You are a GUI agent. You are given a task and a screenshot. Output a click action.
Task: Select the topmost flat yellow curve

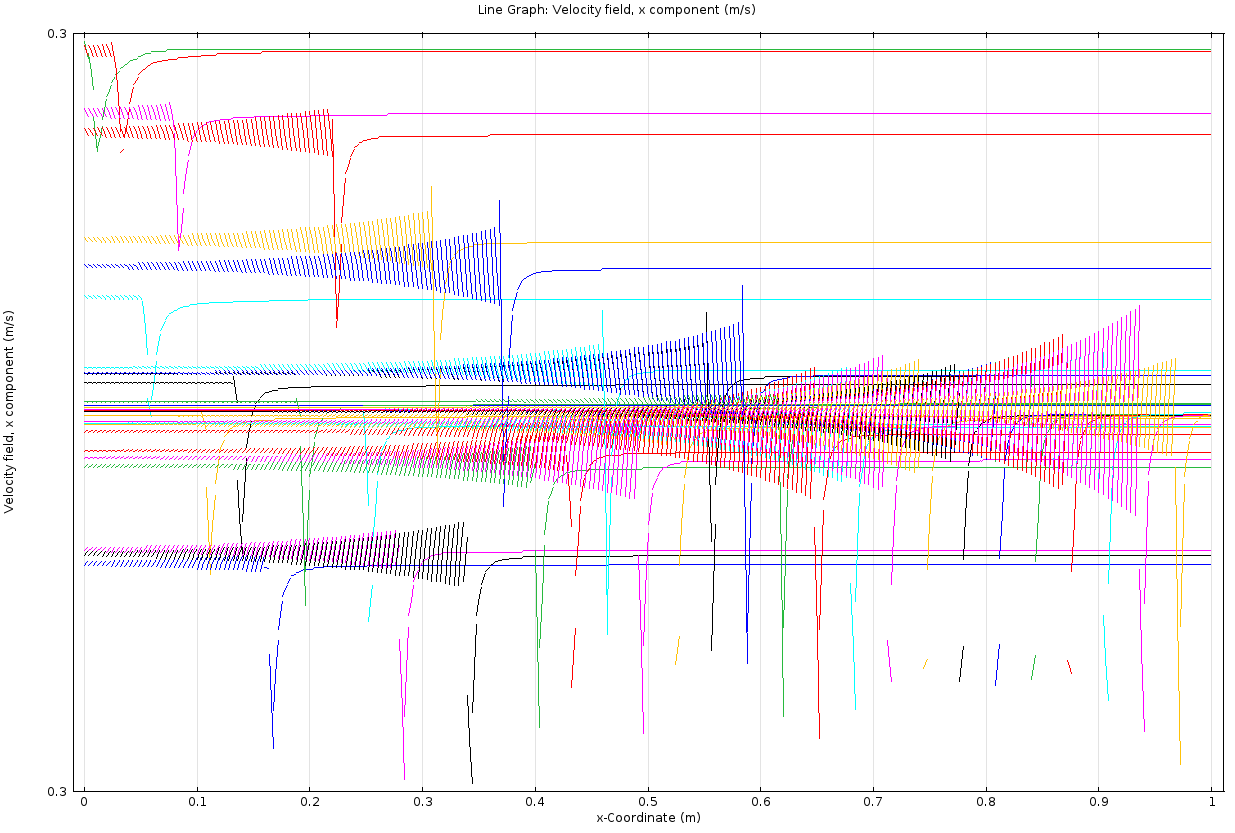click(850, 243)
